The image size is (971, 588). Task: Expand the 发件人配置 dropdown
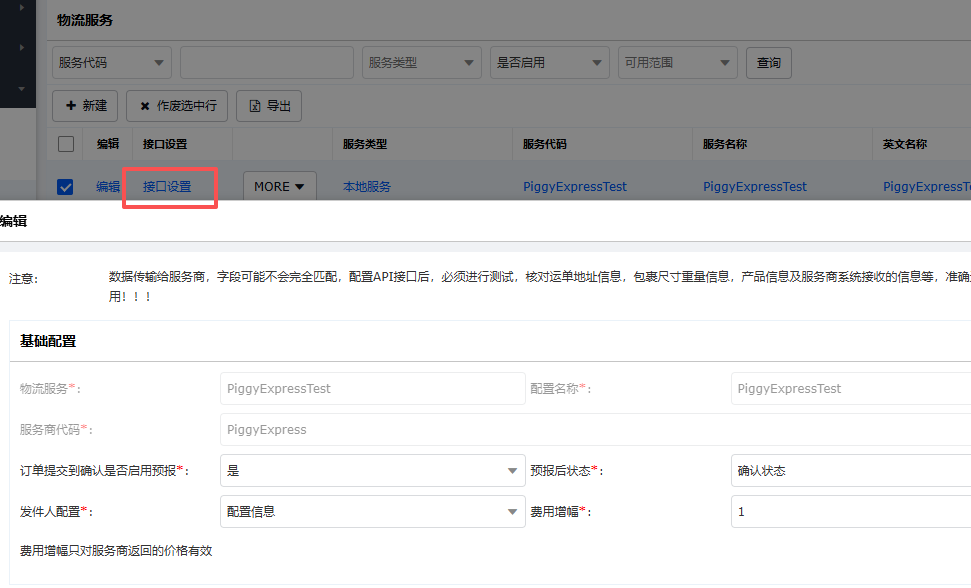[x=372, y=512]
